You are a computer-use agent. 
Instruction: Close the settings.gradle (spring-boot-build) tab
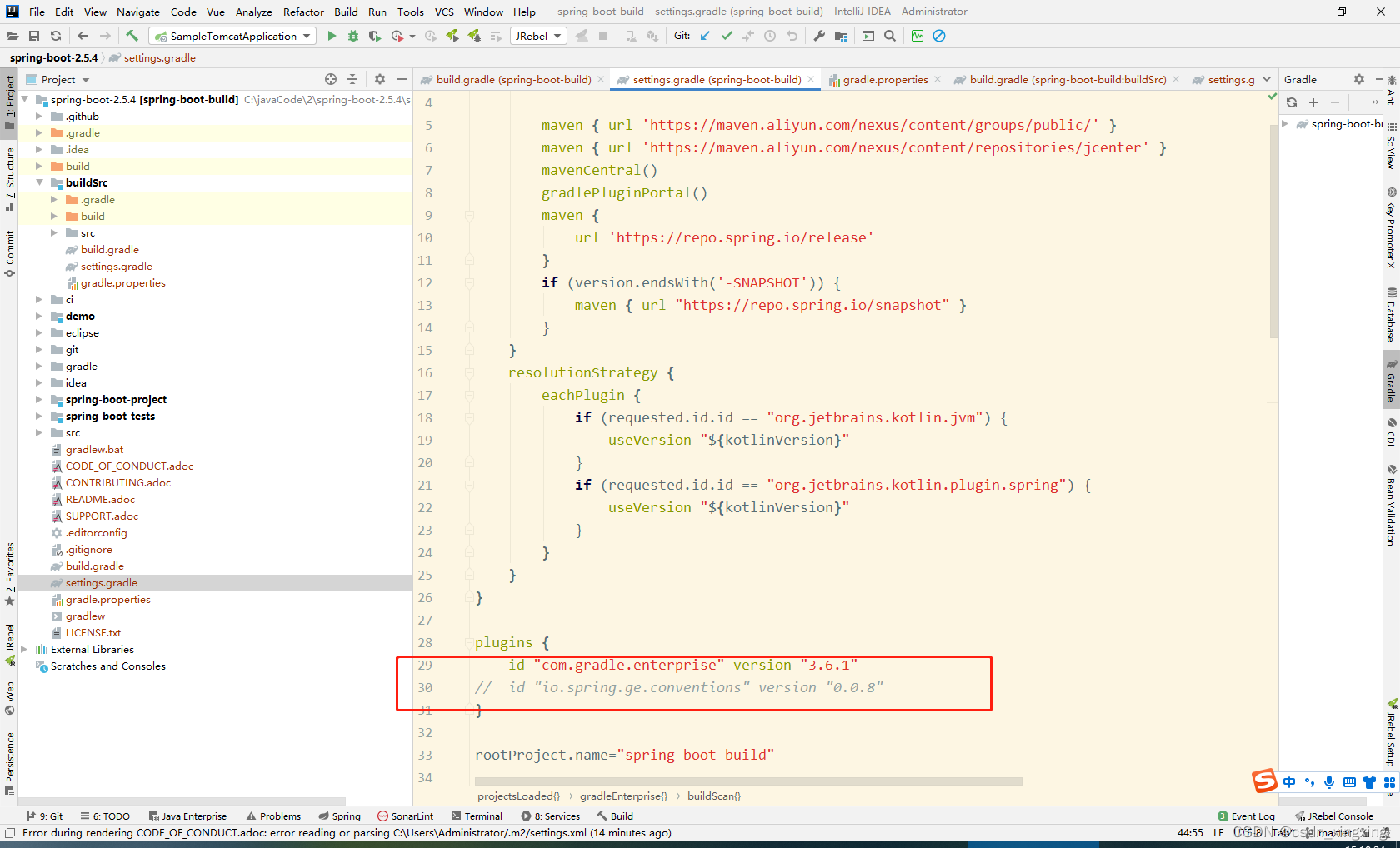811,79
